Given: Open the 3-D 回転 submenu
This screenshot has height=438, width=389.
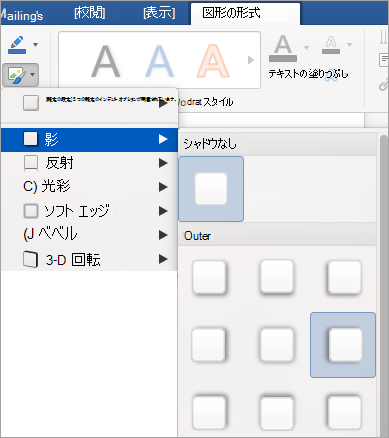Looking at the screenshot, I should coord(89,259).
